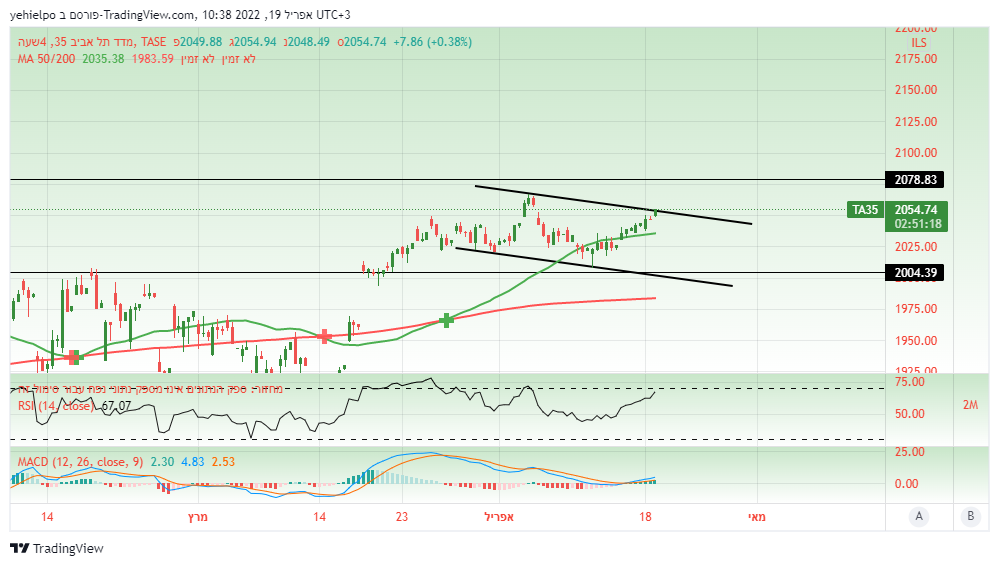Click the MA 50/200 indicator legend
Screen dimensions: 999x566
47,59
